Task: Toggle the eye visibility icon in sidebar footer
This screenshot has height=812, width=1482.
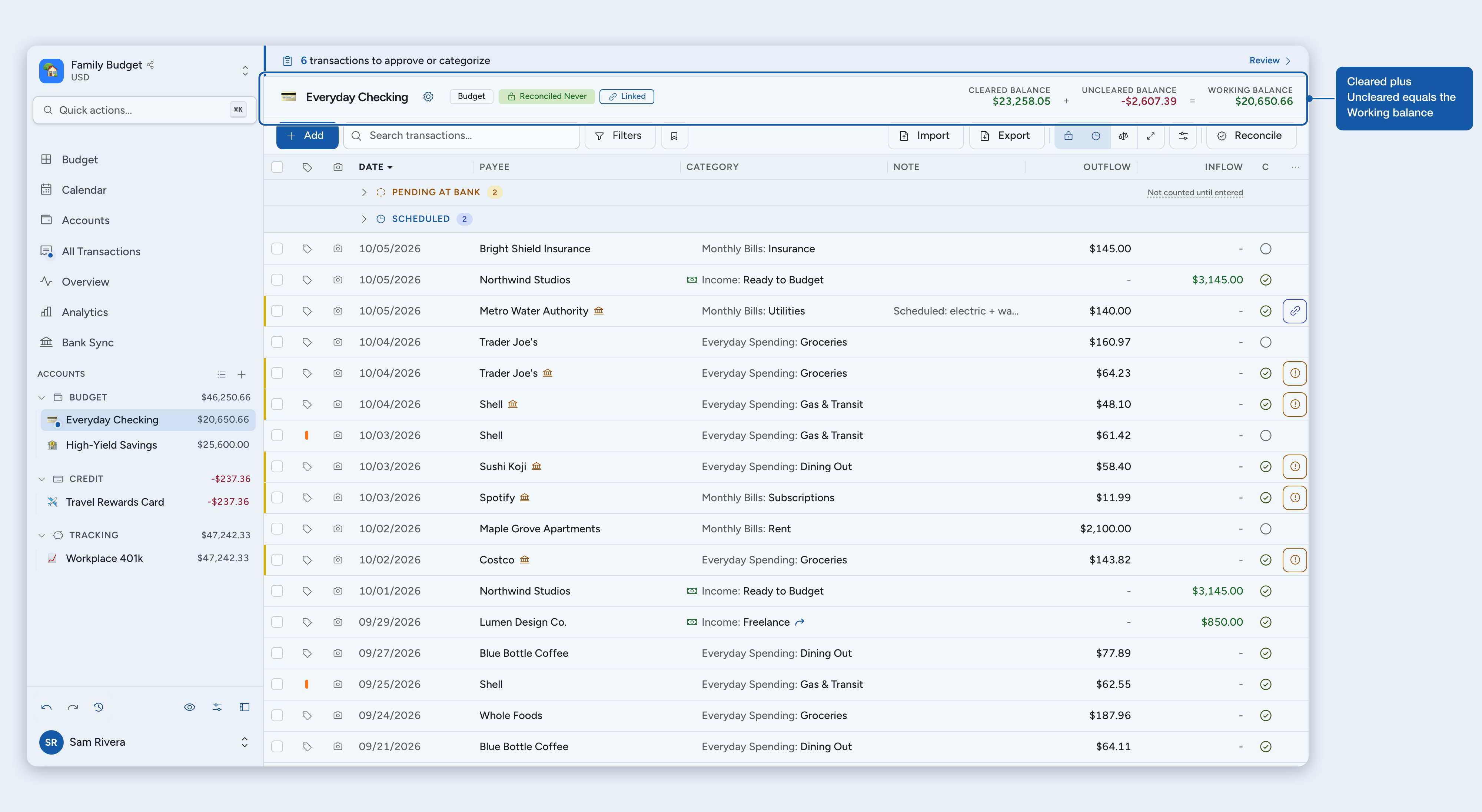Action: tap(189, 707)
